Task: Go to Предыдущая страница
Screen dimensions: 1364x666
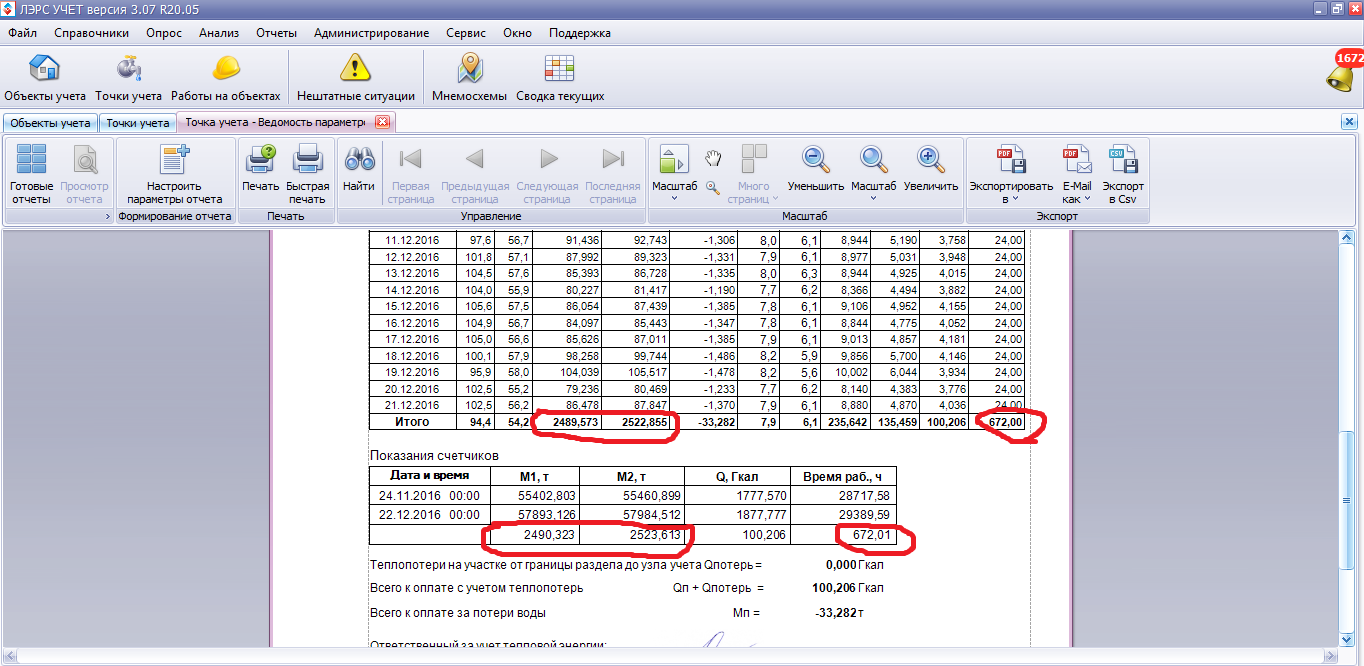Action: [x=475, y=174]
